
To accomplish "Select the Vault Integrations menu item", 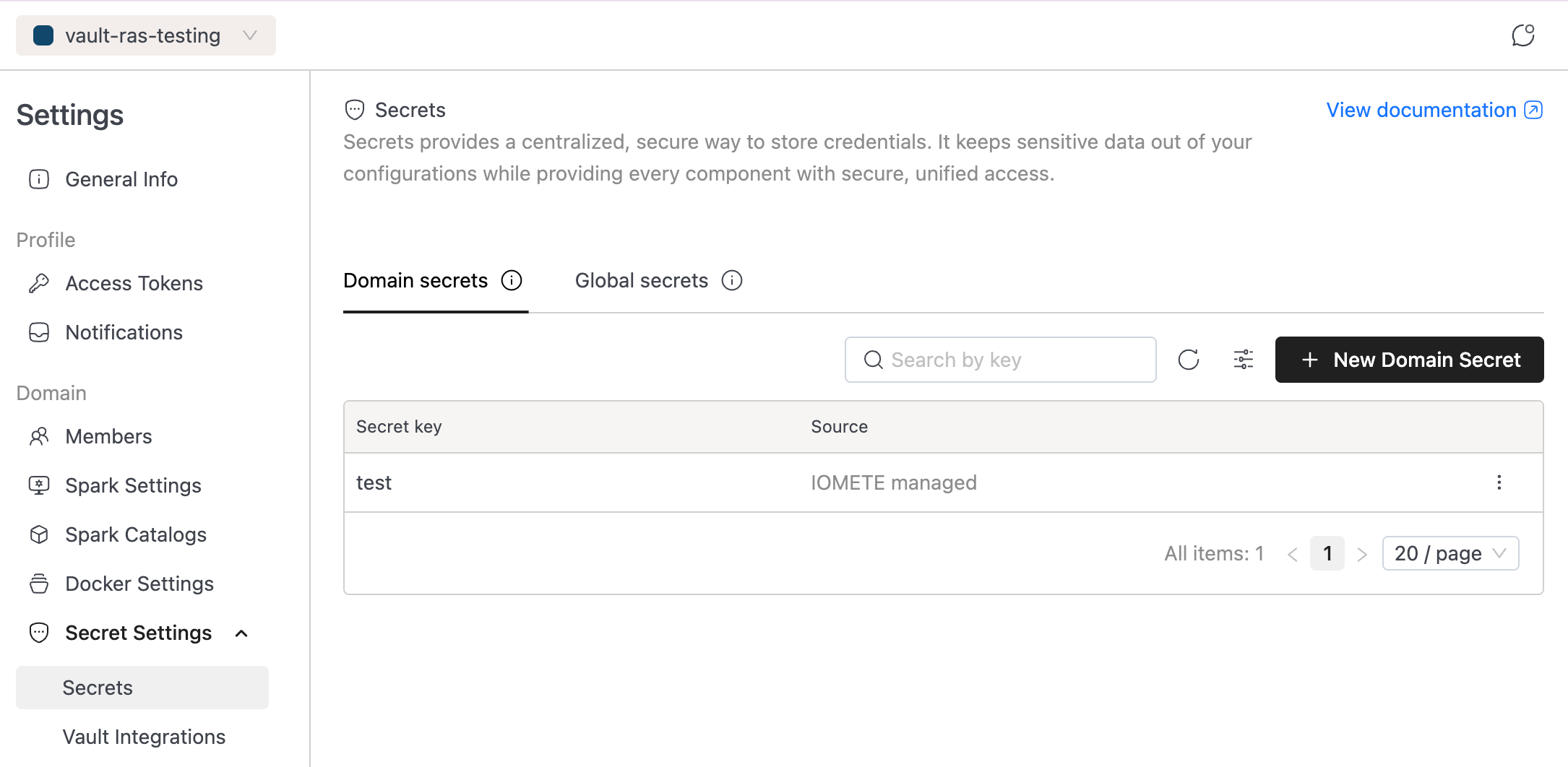I will [x=144, y=736].
